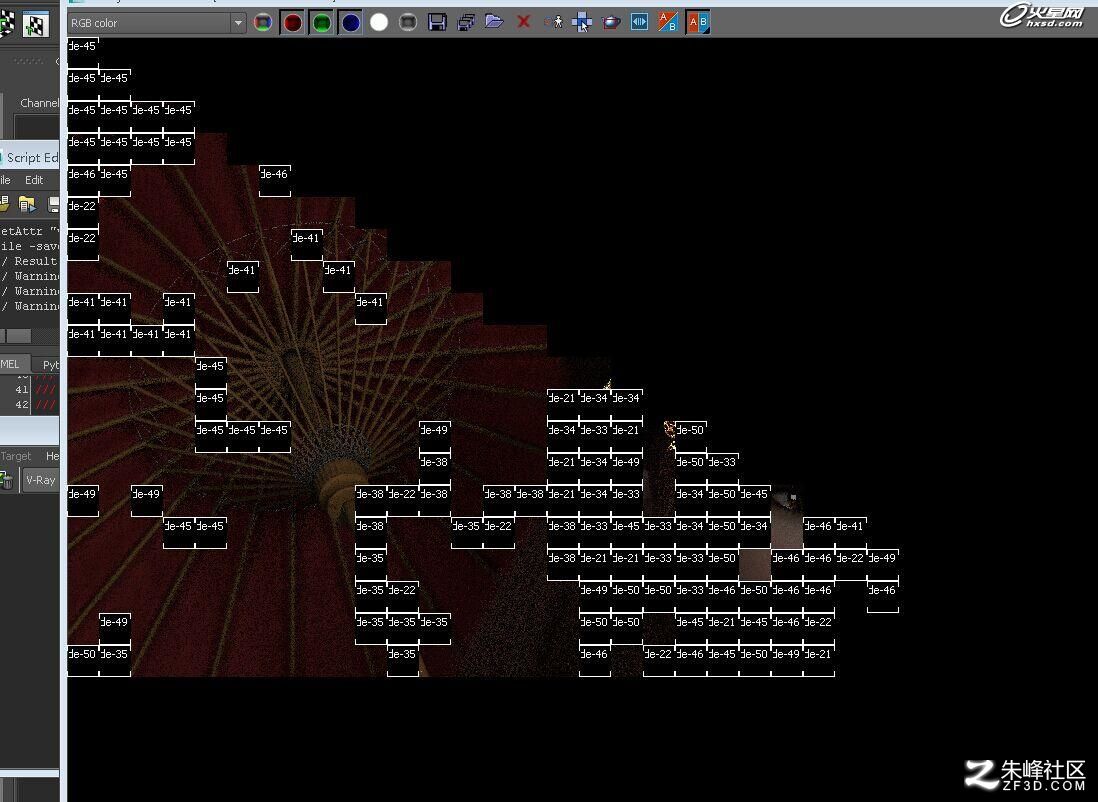Switch to the Python tab in Script Editor
Image resolution: width=1098 pixels, height=802 pixels.
click(x=50, y=364)
